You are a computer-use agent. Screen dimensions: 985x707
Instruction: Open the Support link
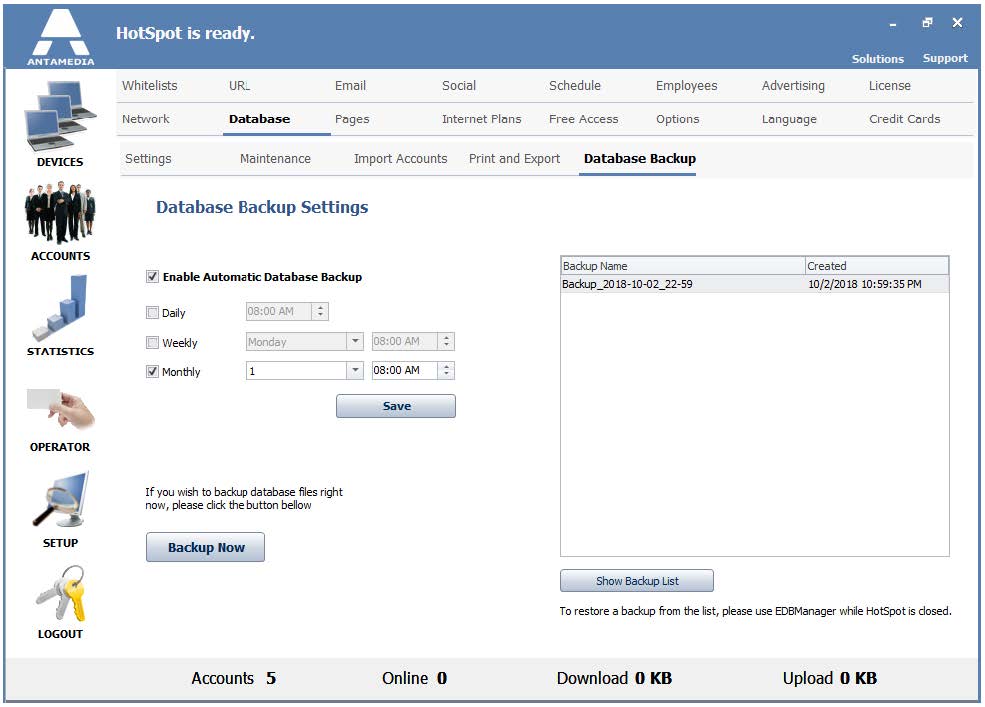[945, 58]
